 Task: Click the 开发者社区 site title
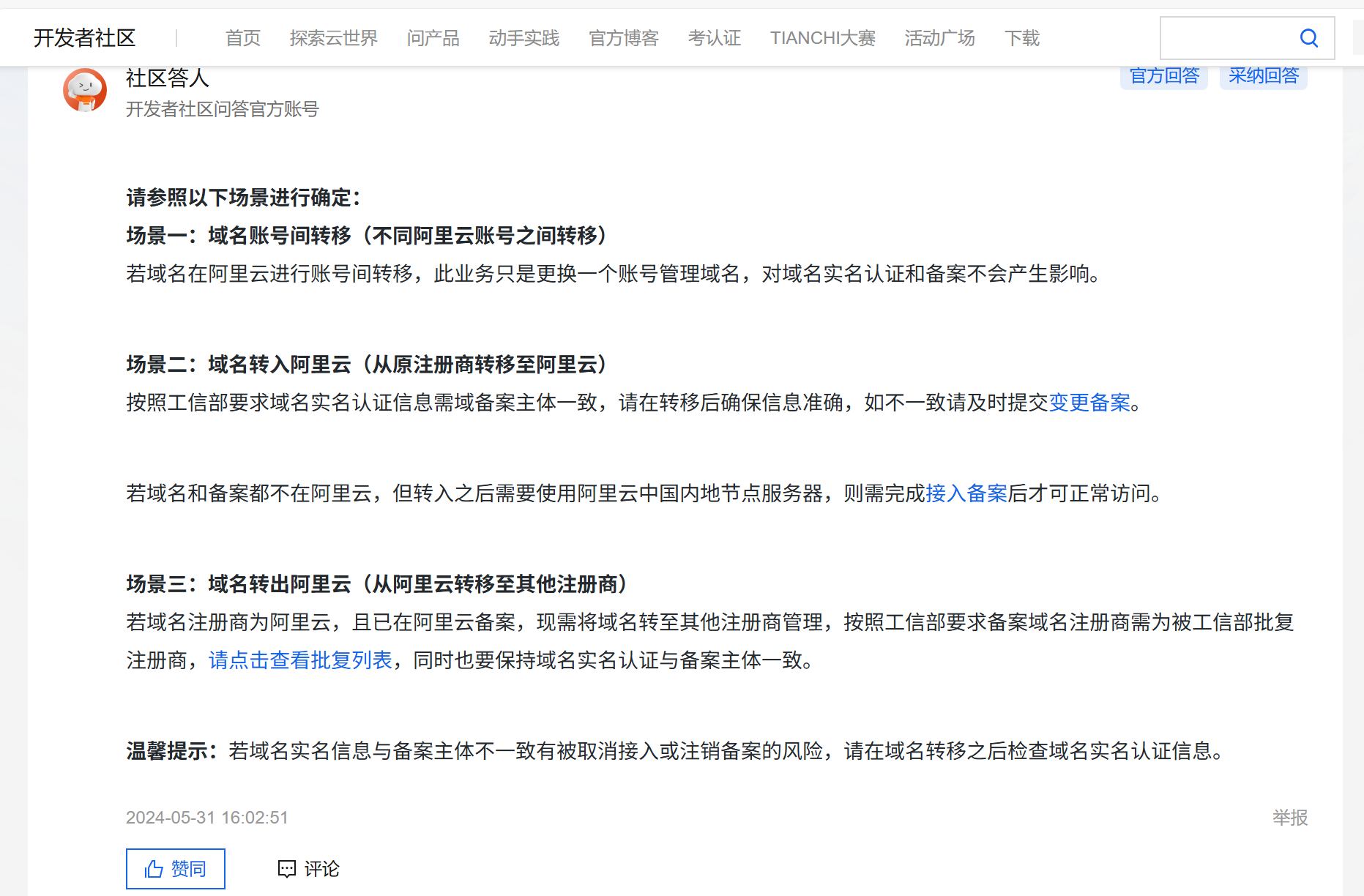click(x=85, y=38)
